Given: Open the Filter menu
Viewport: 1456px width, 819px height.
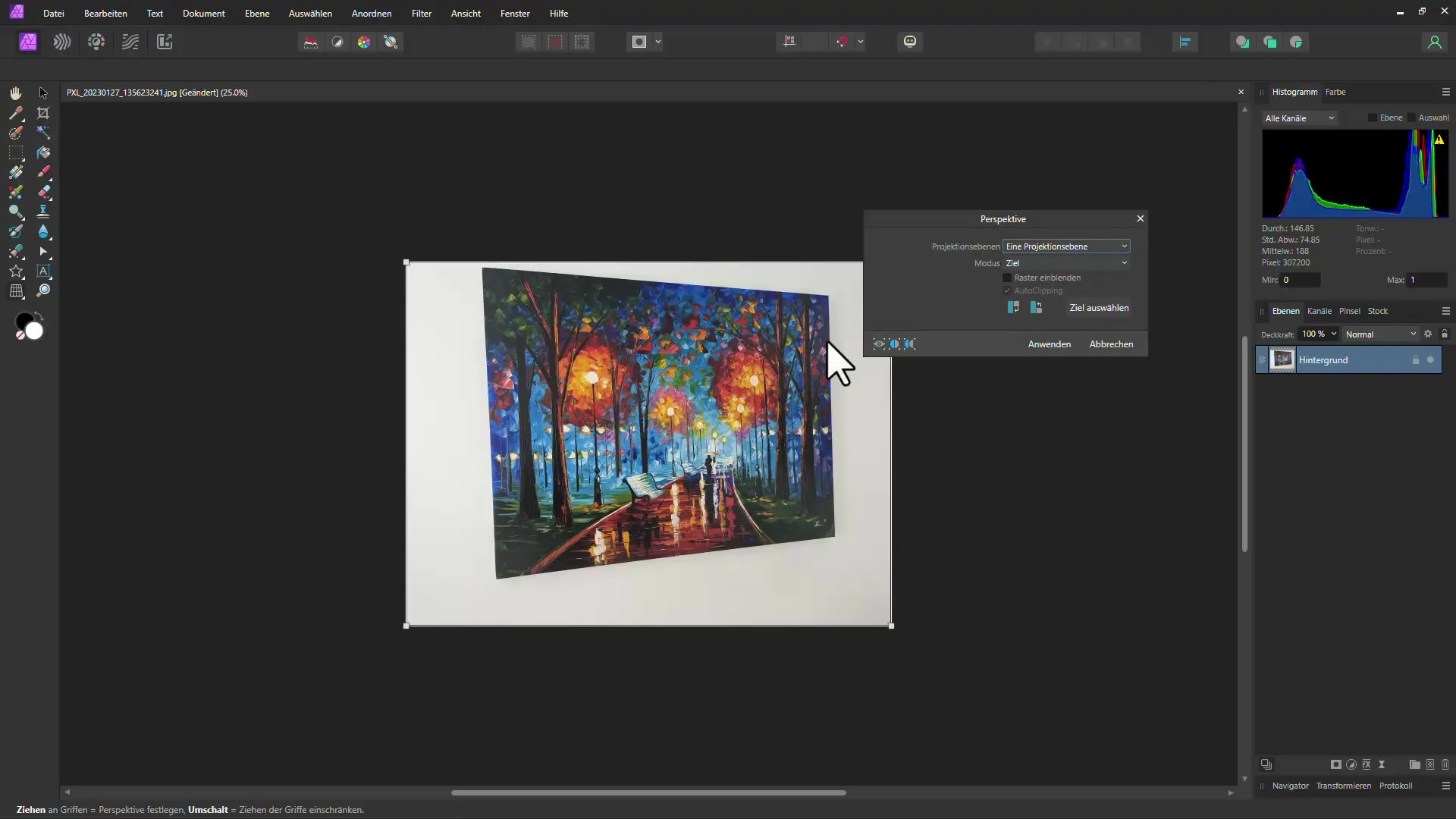Looking at the screenshot, I should pos(422,13).
